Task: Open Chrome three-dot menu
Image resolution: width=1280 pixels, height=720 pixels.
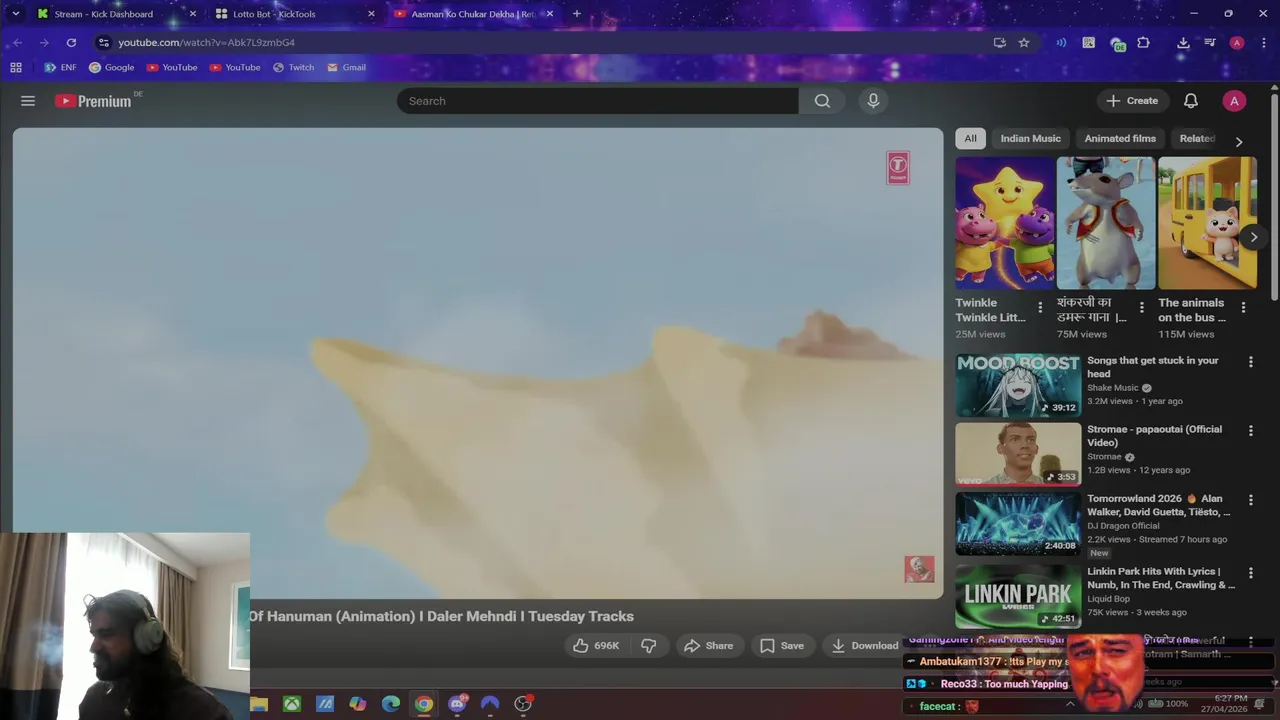Action: 1263,43
